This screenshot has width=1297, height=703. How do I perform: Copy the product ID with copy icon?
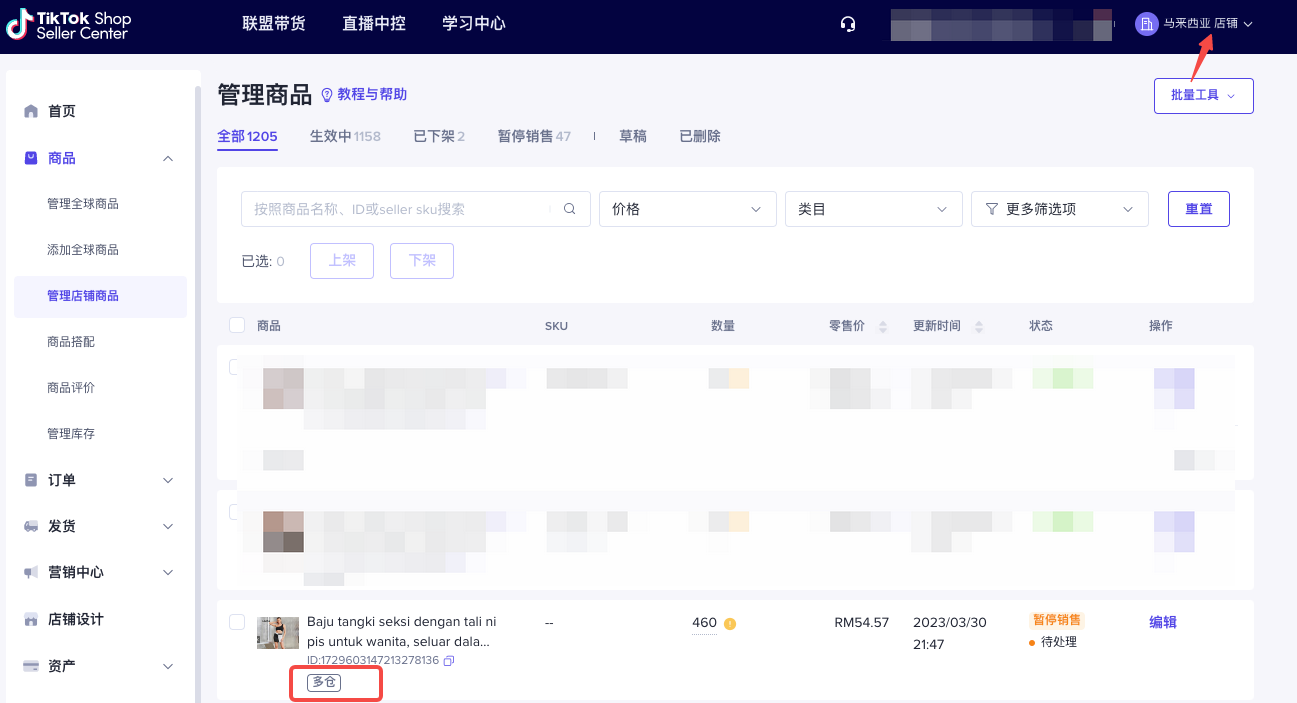pos(449,661)
